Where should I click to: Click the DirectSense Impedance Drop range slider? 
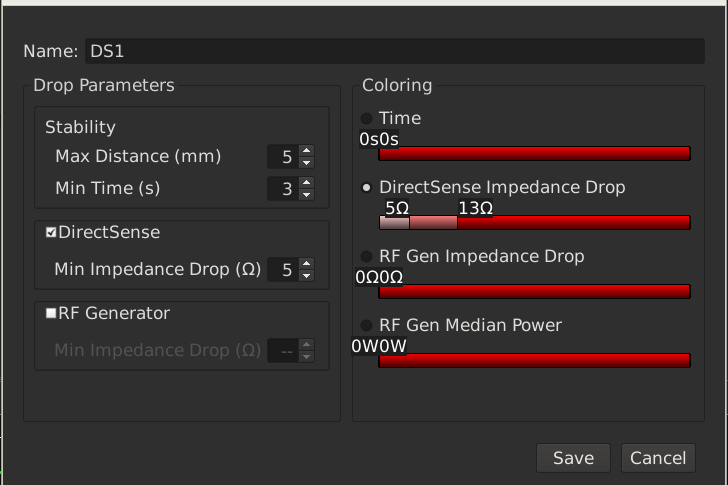pos(534,222)
